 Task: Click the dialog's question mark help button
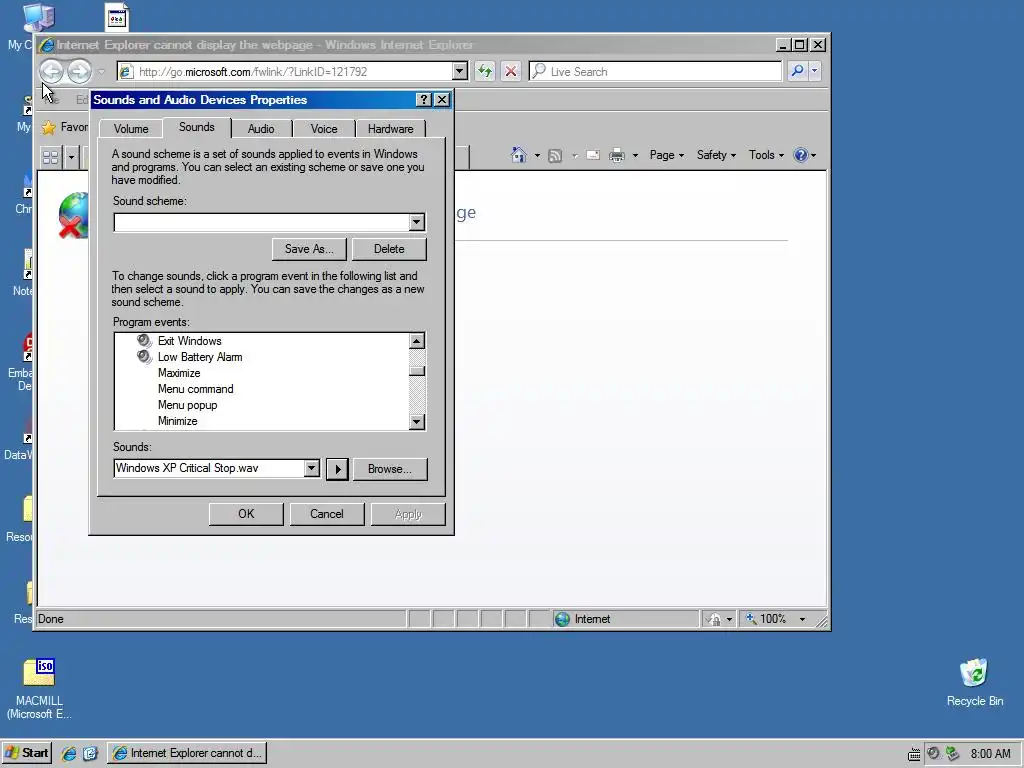[x=424, y=99]
